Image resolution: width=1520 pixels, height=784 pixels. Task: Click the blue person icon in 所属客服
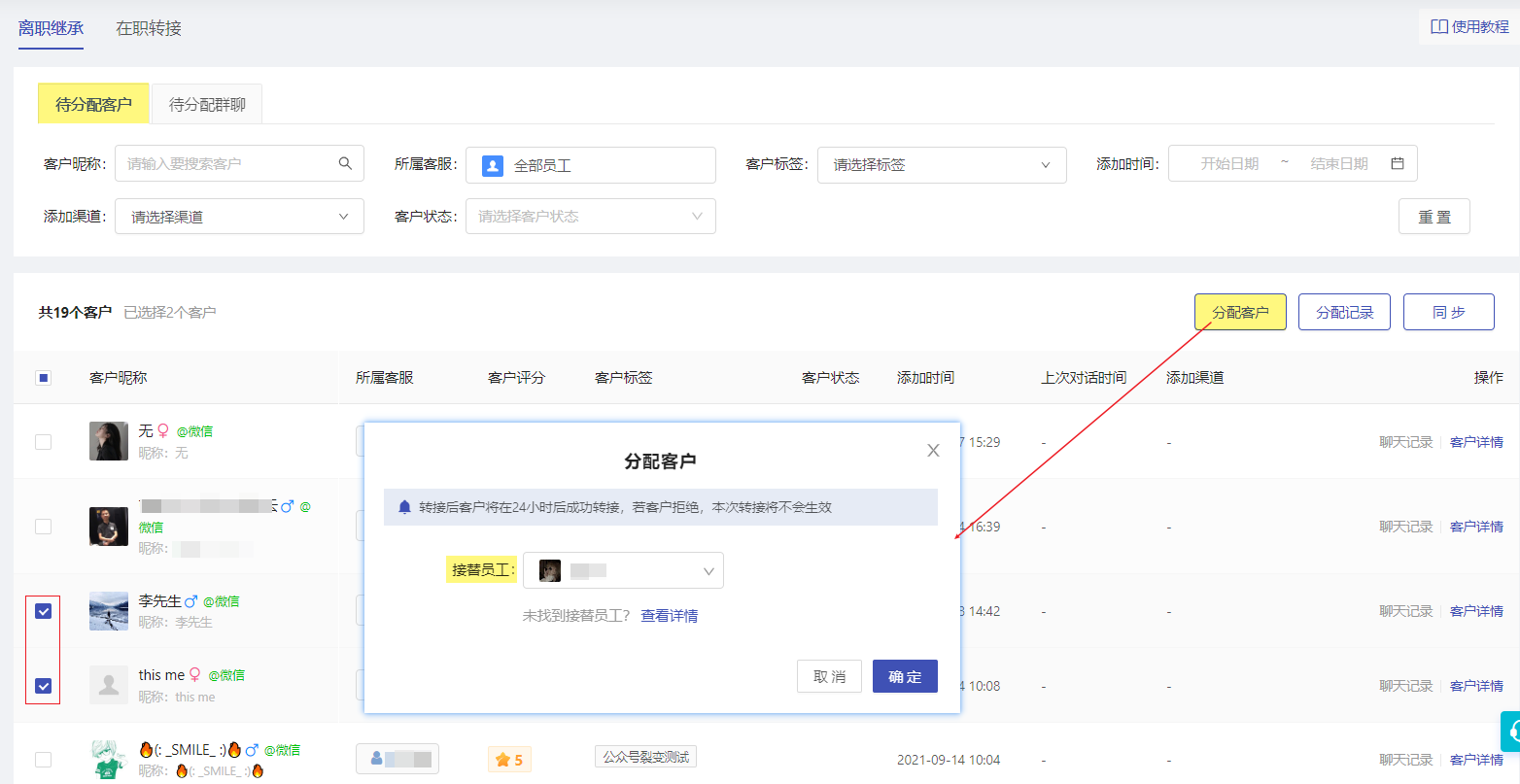tap(493, 165)
